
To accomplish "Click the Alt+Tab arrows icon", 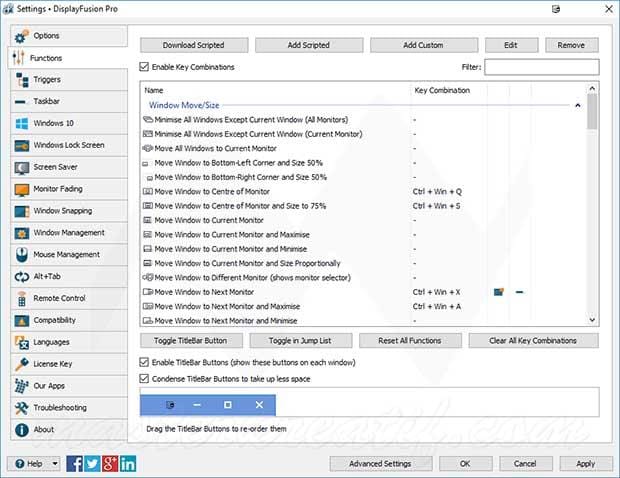I will pos(22,277).
